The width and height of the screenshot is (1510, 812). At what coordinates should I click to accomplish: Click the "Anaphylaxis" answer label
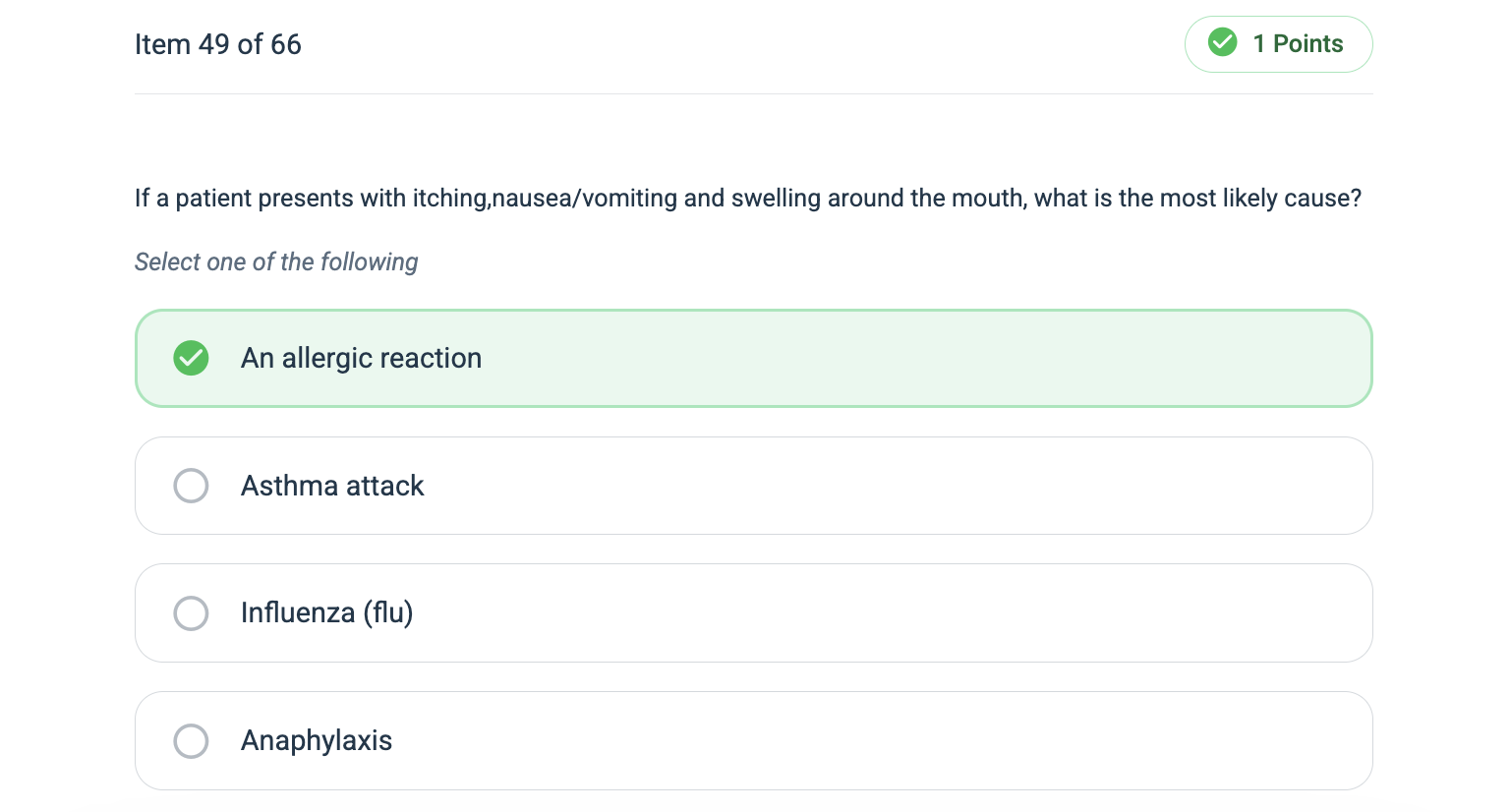coord(317,741)
